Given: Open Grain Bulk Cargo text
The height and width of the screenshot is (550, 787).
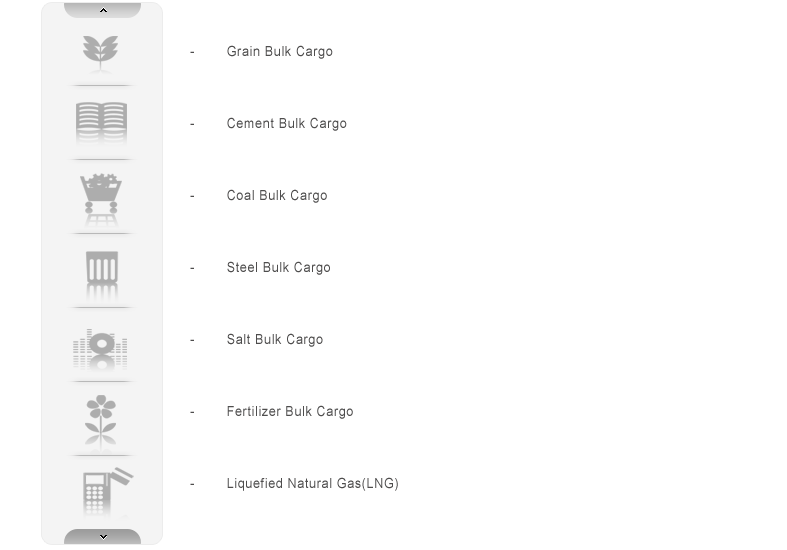Looking at the screenshot, I should [280, 52].
